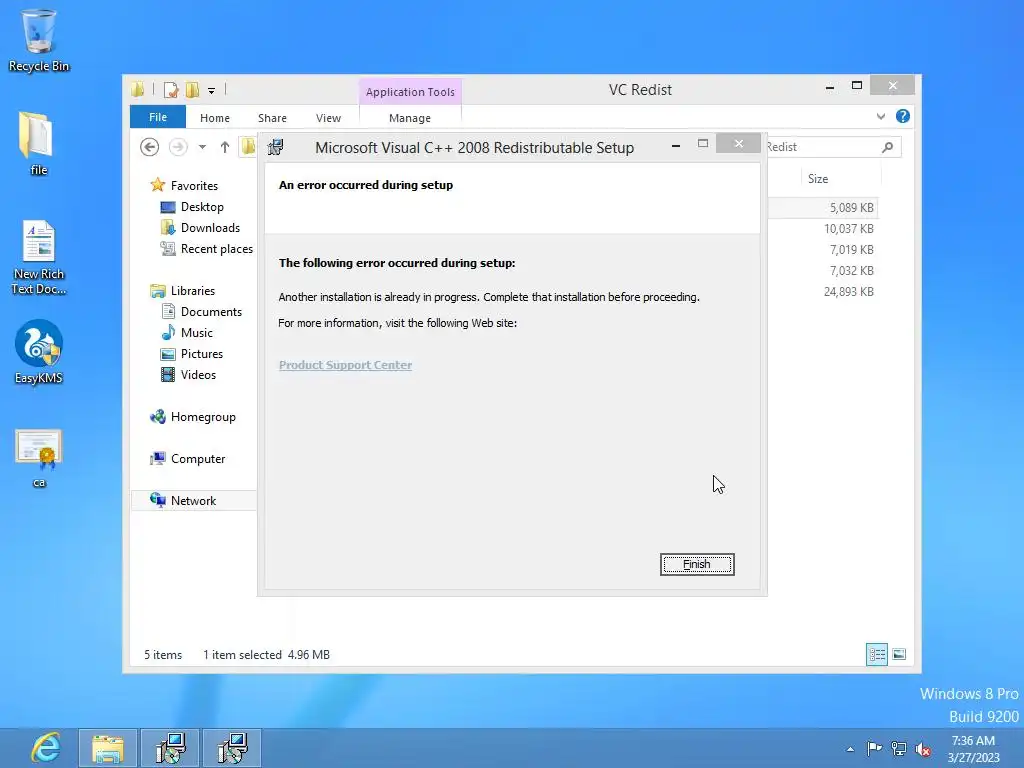The height and width of the screenshot is (768, 1024).
Task: Open Downloads in navigation pane
Action: [210, 227]
